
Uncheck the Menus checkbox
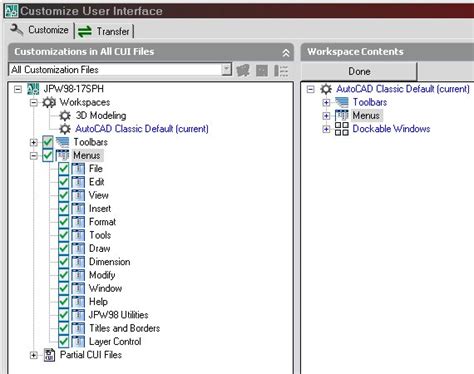[x=48, y=155]
